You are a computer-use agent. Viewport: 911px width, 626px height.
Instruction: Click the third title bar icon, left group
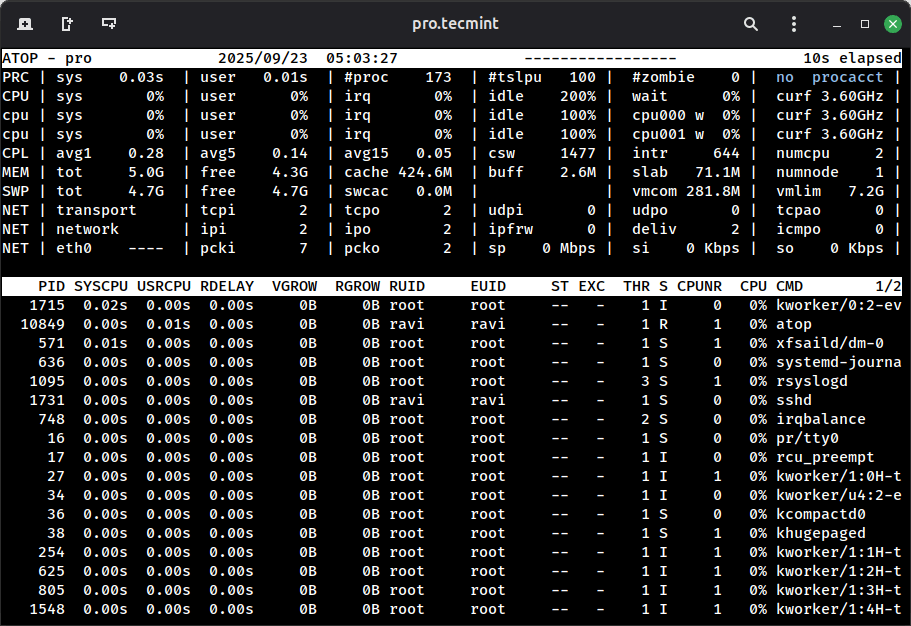[x=108, y=23]
